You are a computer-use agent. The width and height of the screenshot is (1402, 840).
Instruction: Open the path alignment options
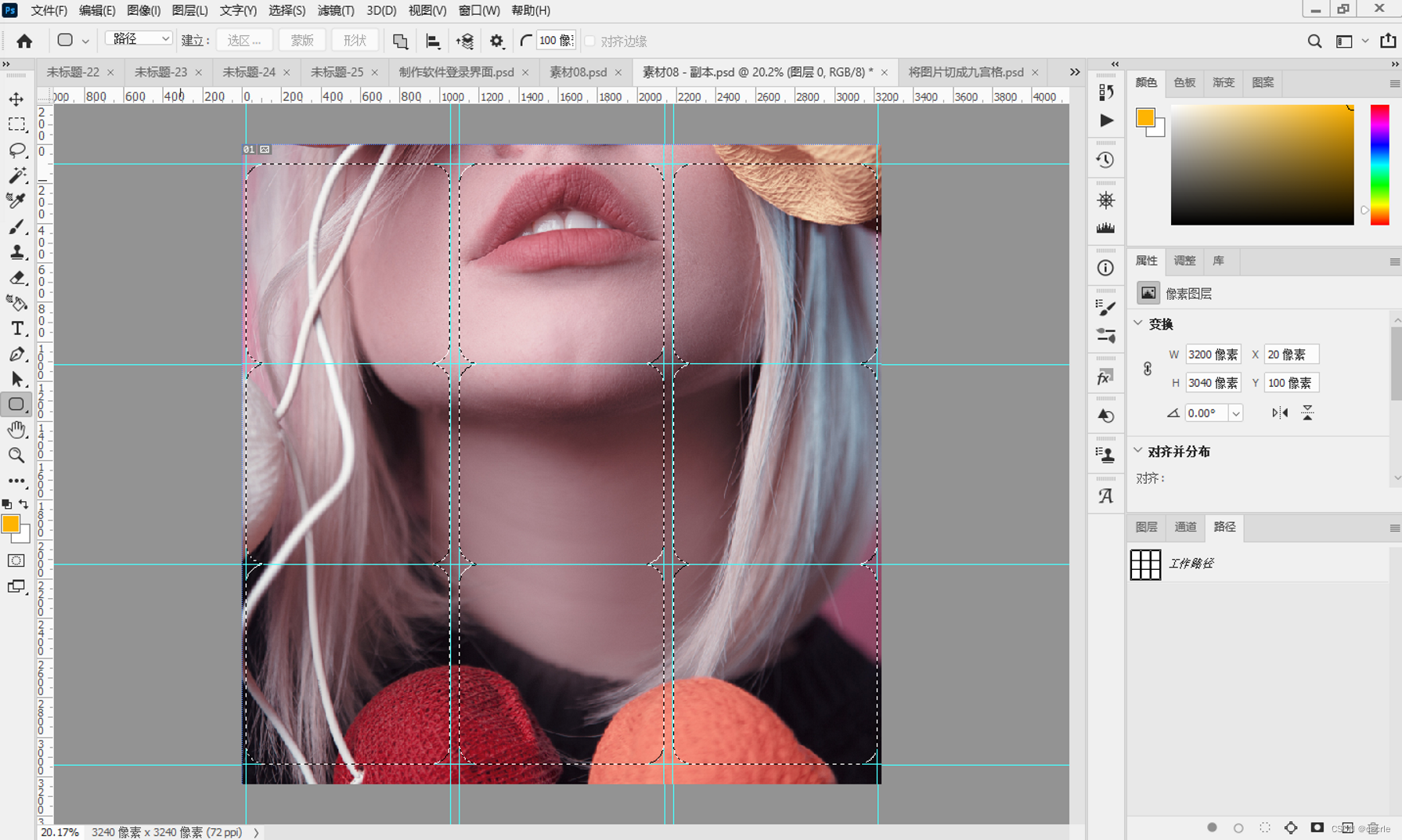(x=432, y=41)
